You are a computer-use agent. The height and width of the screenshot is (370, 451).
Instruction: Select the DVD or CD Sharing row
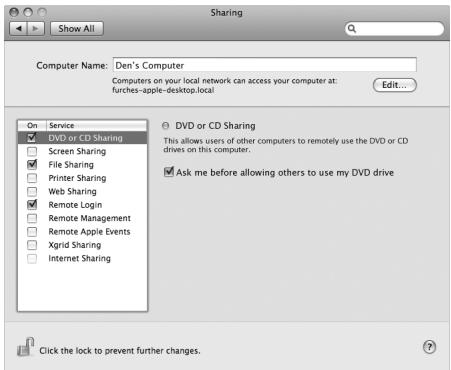pos(82,138)
